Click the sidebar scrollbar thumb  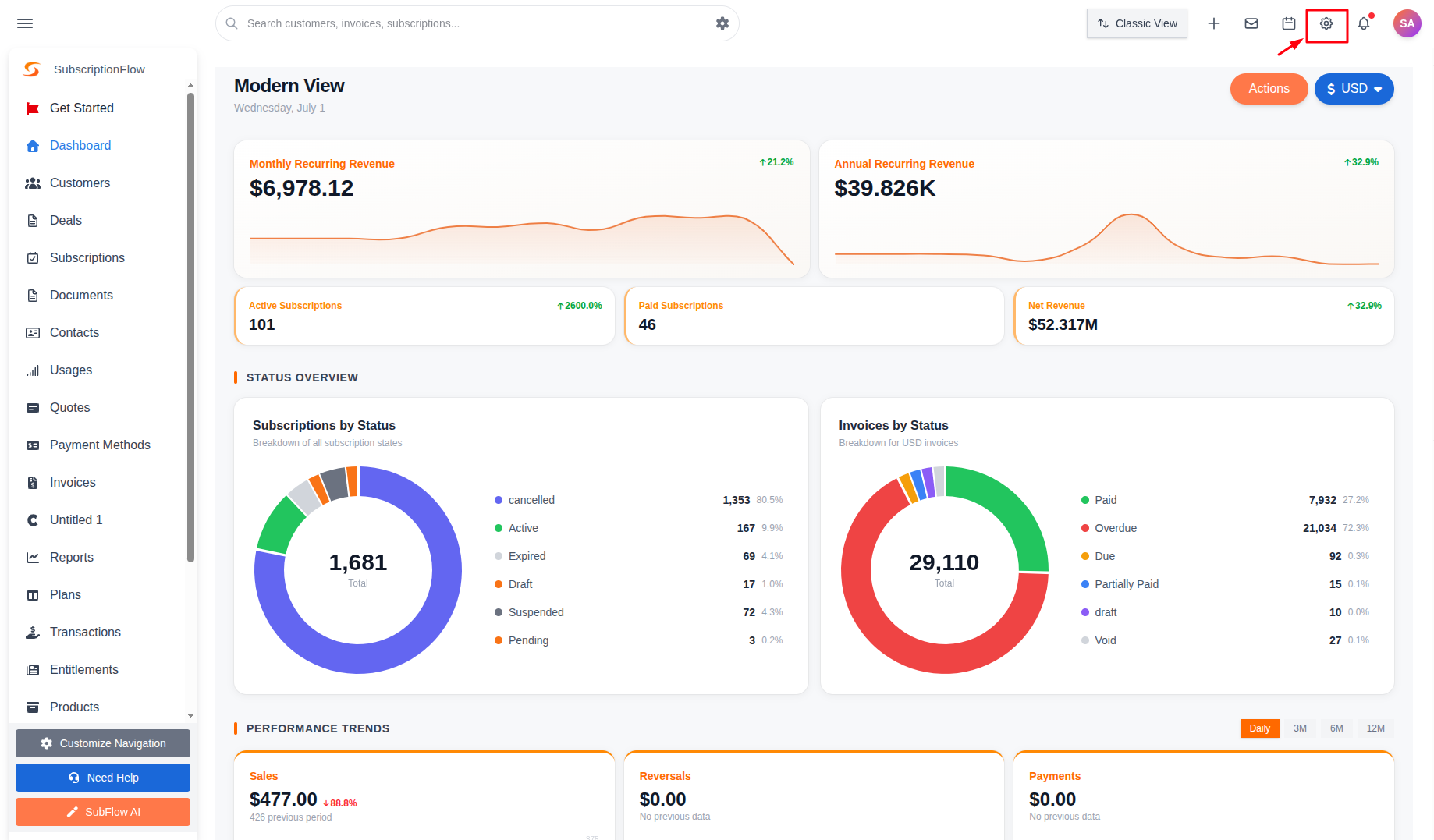tap(190, 328)
